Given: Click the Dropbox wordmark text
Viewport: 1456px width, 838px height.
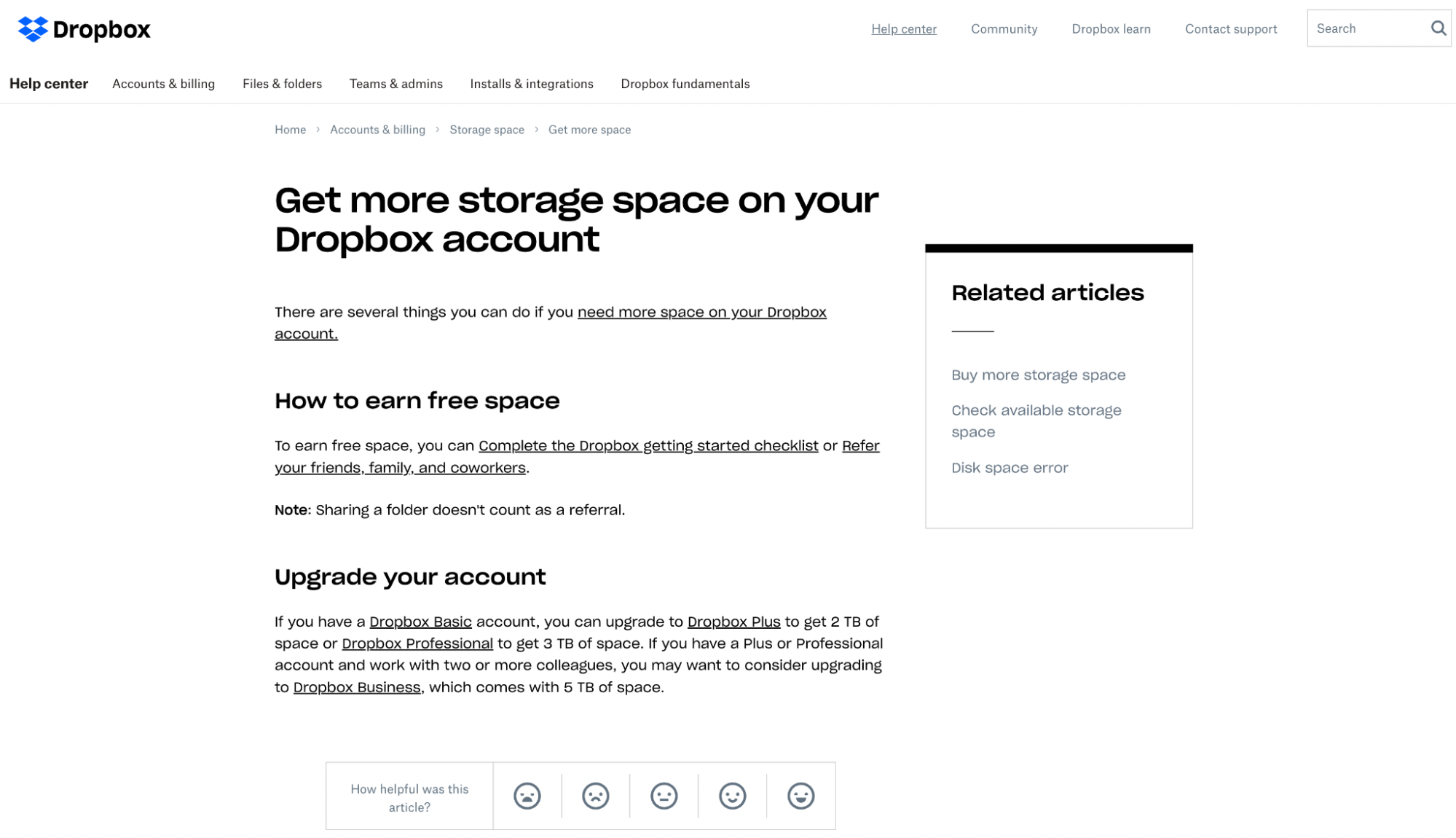Looking at the screenshot, I should coord(101,30).
